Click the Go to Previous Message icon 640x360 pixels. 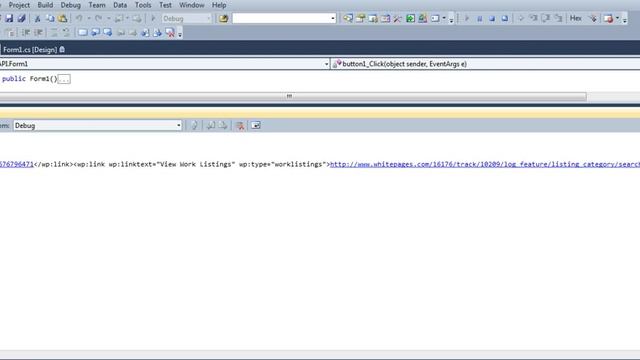(x=211, y=126)
